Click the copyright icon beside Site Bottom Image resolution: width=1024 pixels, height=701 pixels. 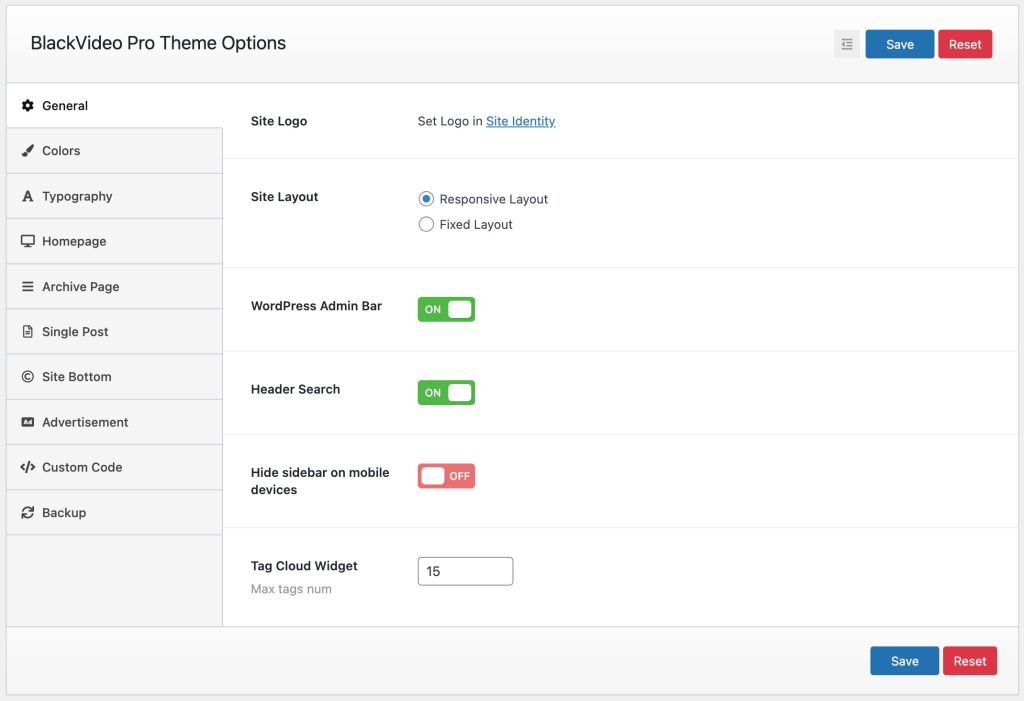(27, 376)
